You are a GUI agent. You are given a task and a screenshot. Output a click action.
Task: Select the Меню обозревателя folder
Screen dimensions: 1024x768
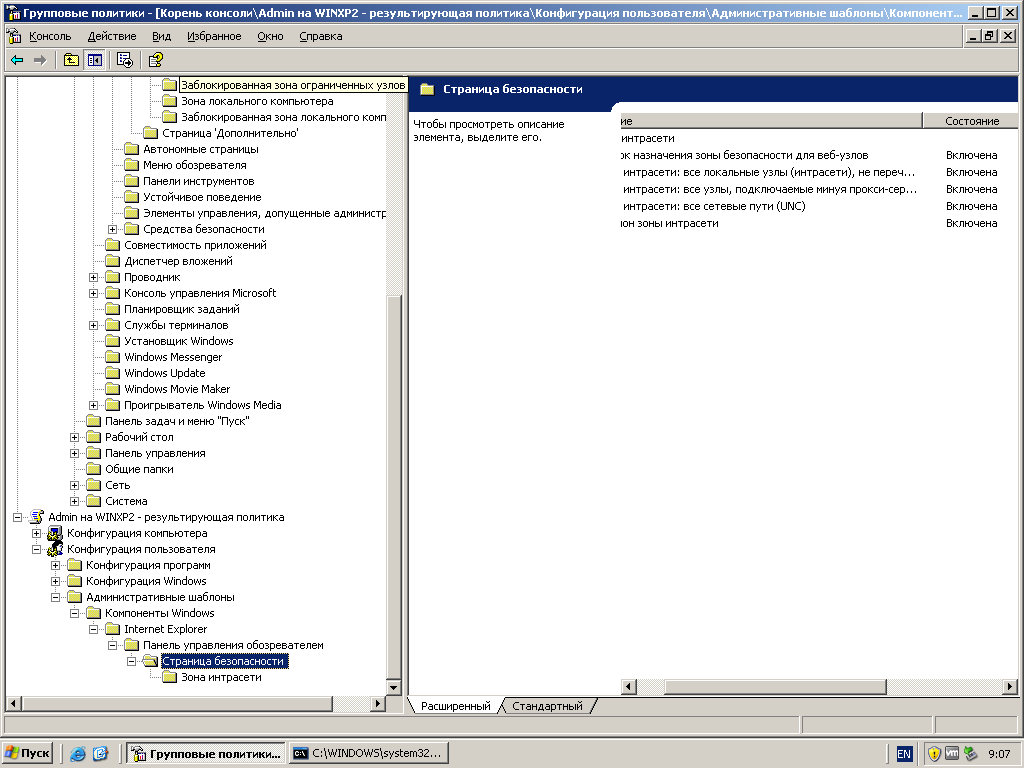[195, 165]
